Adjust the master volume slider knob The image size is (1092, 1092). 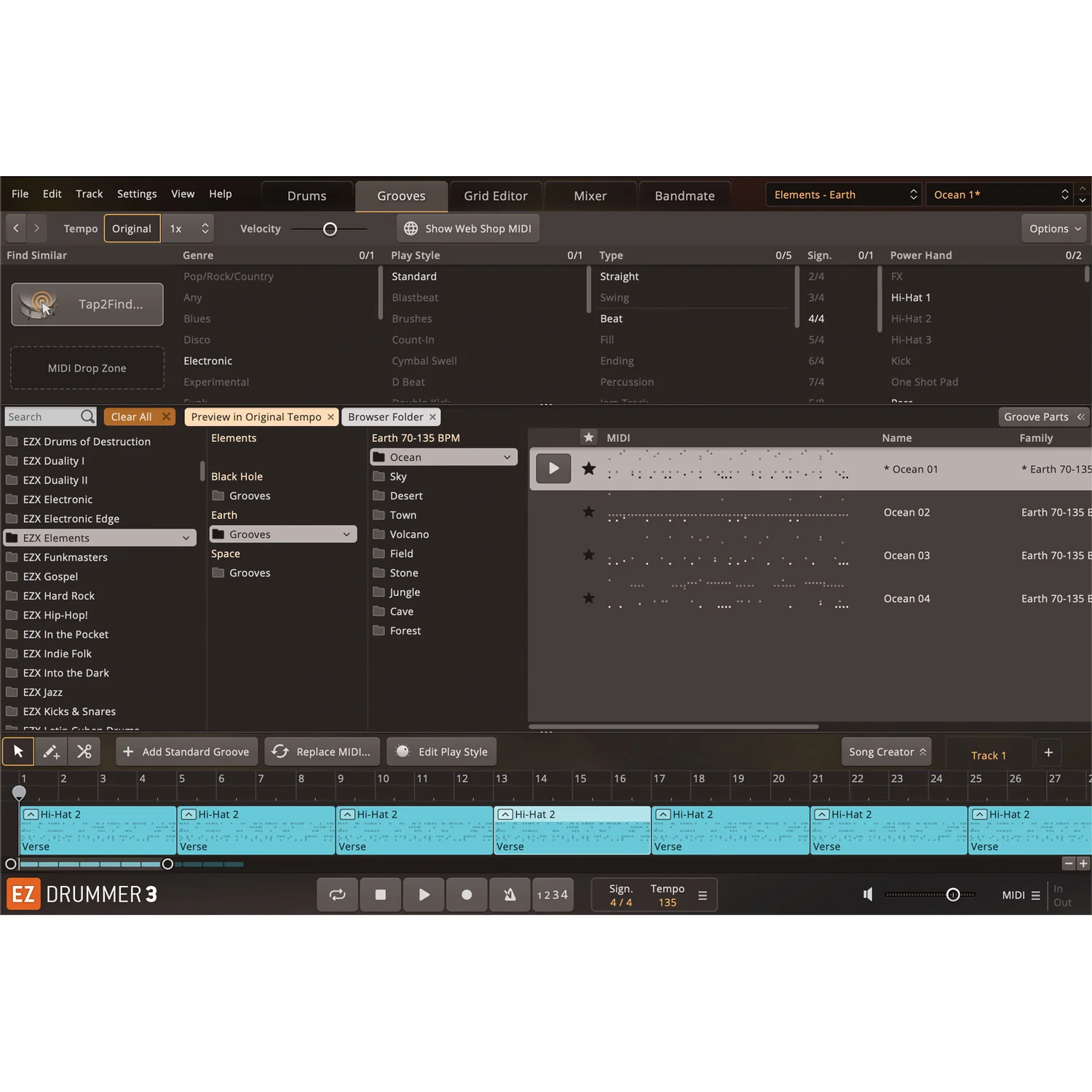[x=953, y=895]
